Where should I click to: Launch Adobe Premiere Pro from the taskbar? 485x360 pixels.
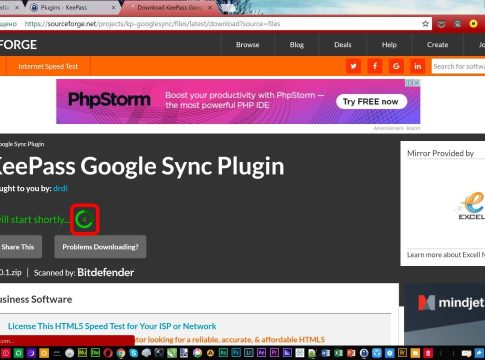pyautogui.click(x=274, y=353)
